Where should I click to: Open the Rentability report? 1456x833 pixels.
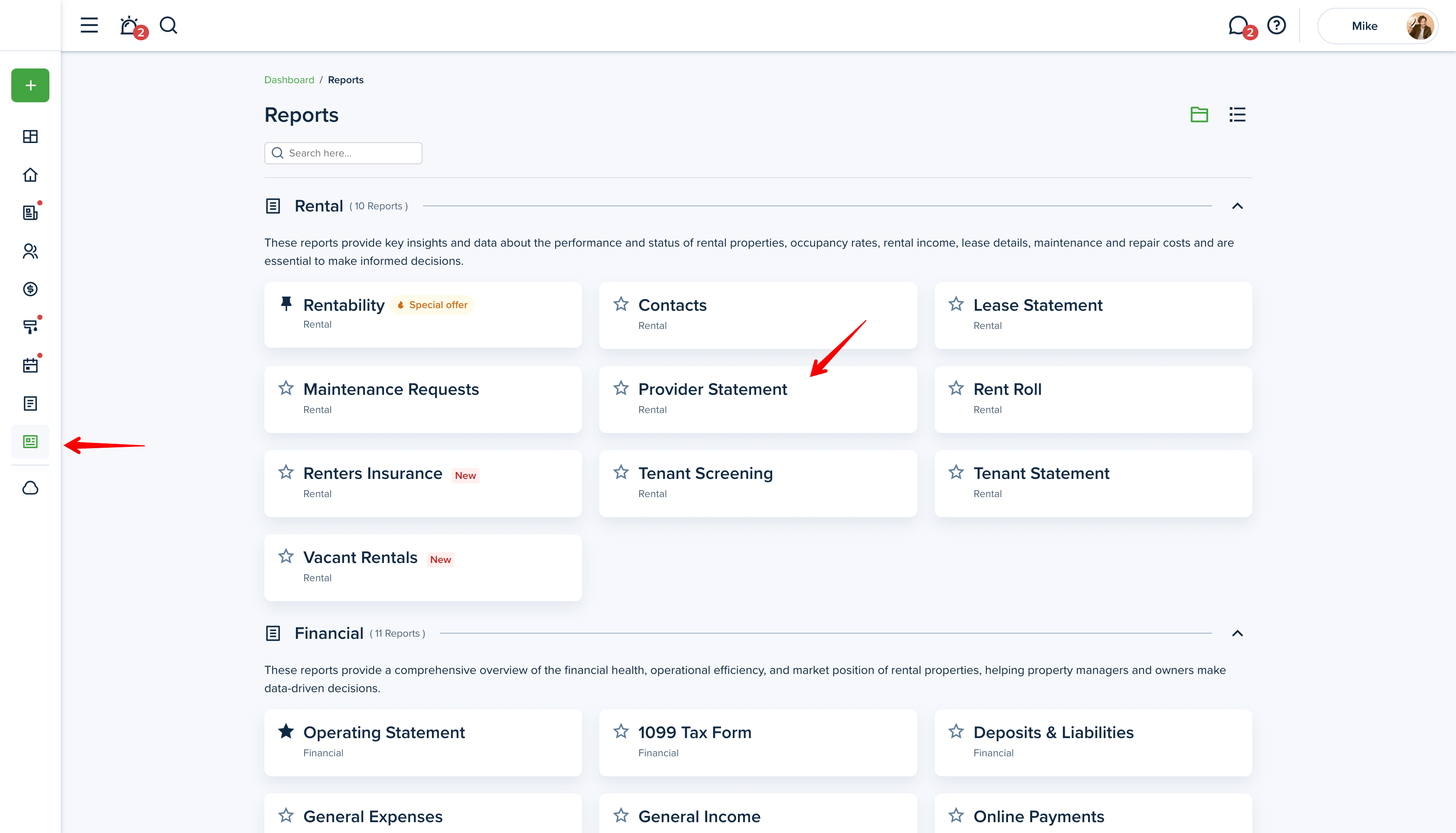point(423,315)
